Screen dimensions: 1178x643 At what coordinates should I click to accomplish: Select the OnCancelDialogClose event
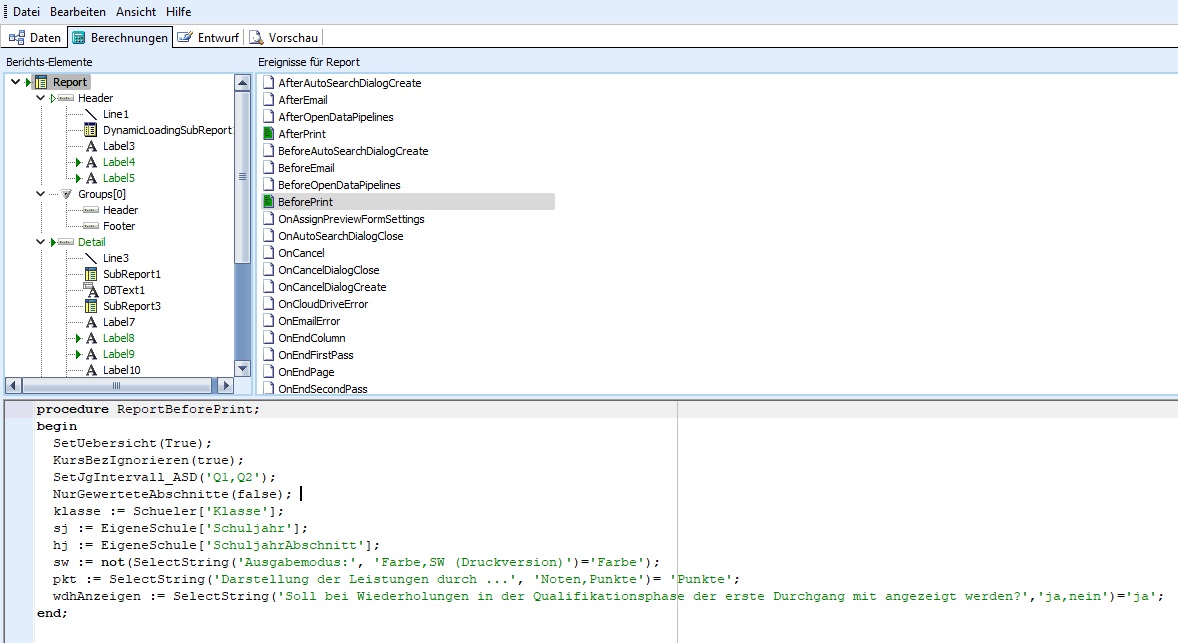(328, 270)
